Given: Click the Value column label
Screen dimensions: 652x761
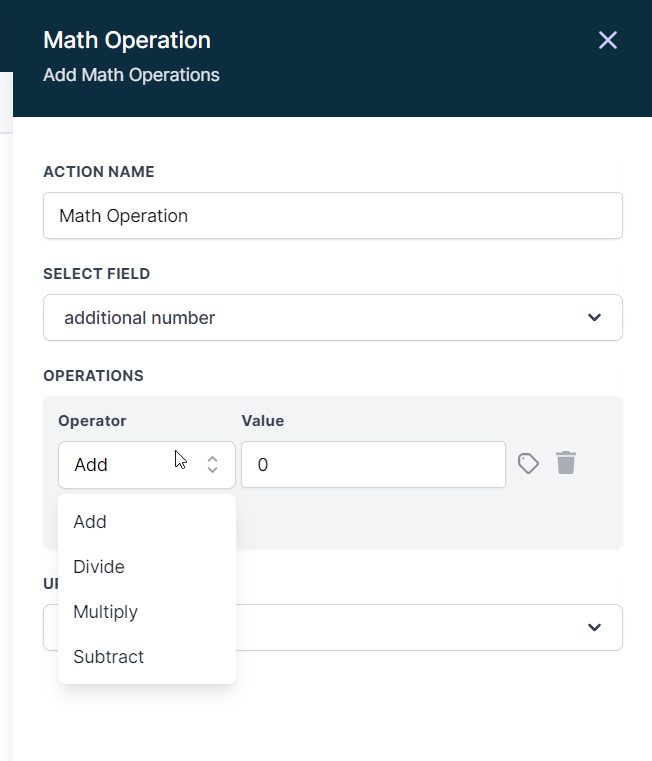Looking at the screenshot, I should (262, 421).
